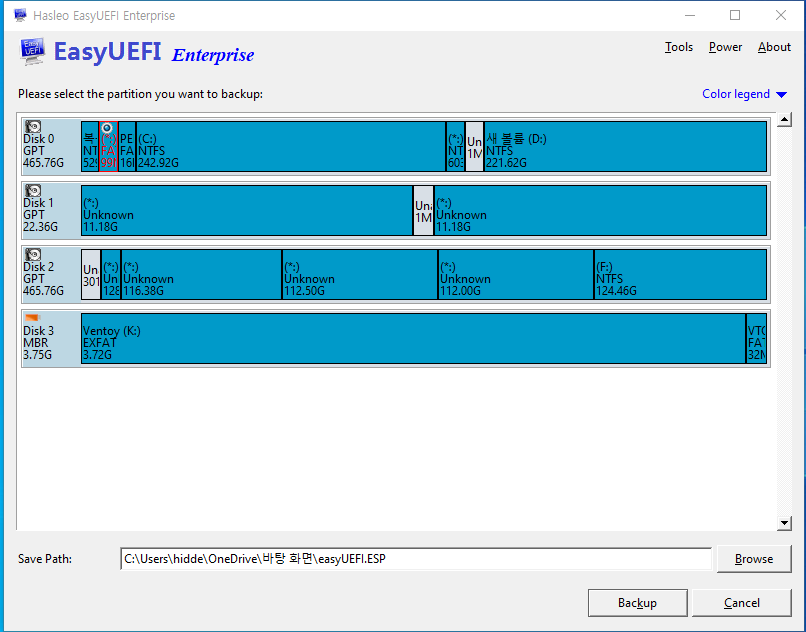Select the 새 볼륨 (D:) 221.62G partition
The width and height of the screenshot is (806, 632).
(x=626, y=147)
